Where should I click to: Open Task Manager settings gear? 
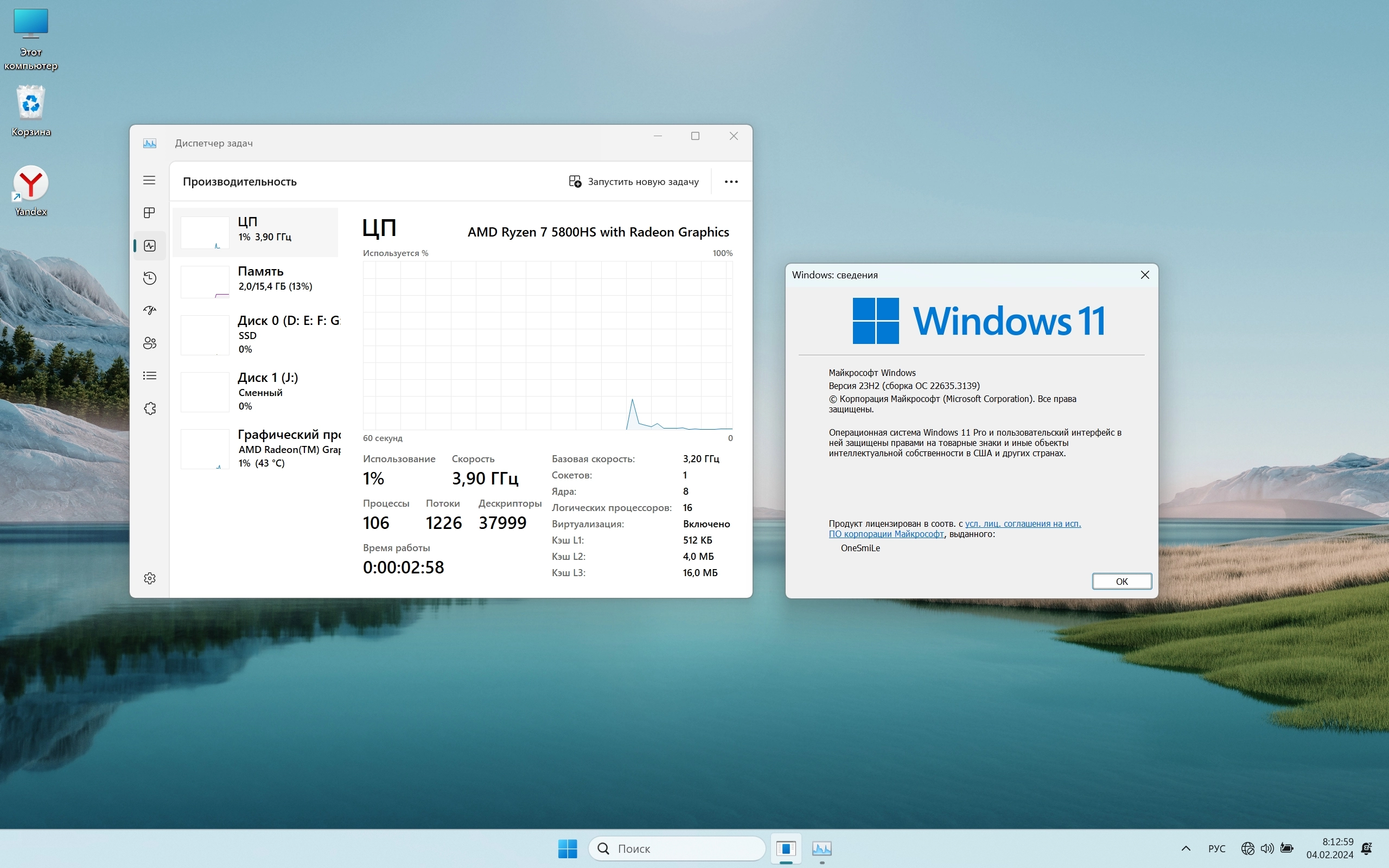[x=149, y=578]
